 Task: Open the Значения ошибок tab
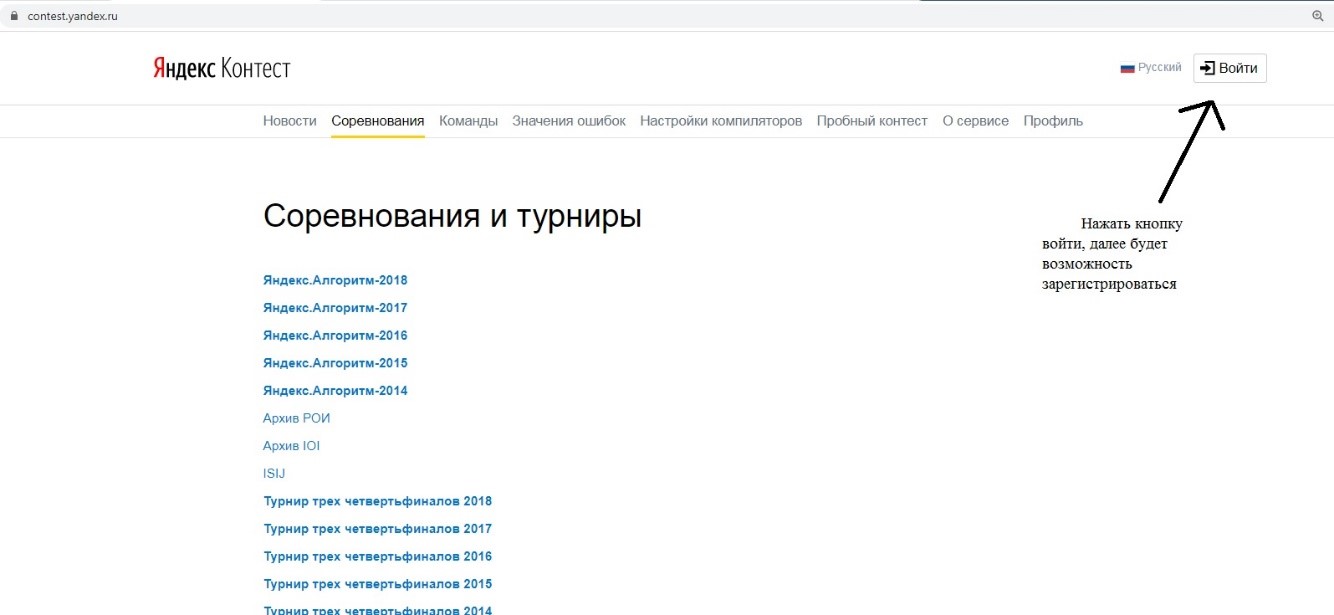tap(569, 121)
